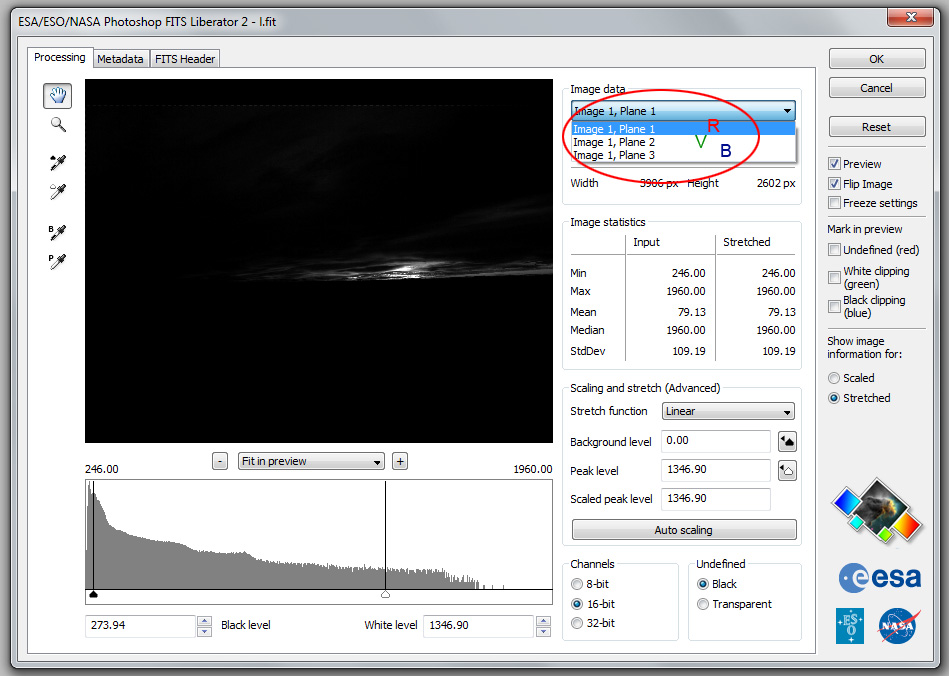Viewport: 949px width, 676px height.
Task: Click the histogram graph
Action: tap(319, 535)
